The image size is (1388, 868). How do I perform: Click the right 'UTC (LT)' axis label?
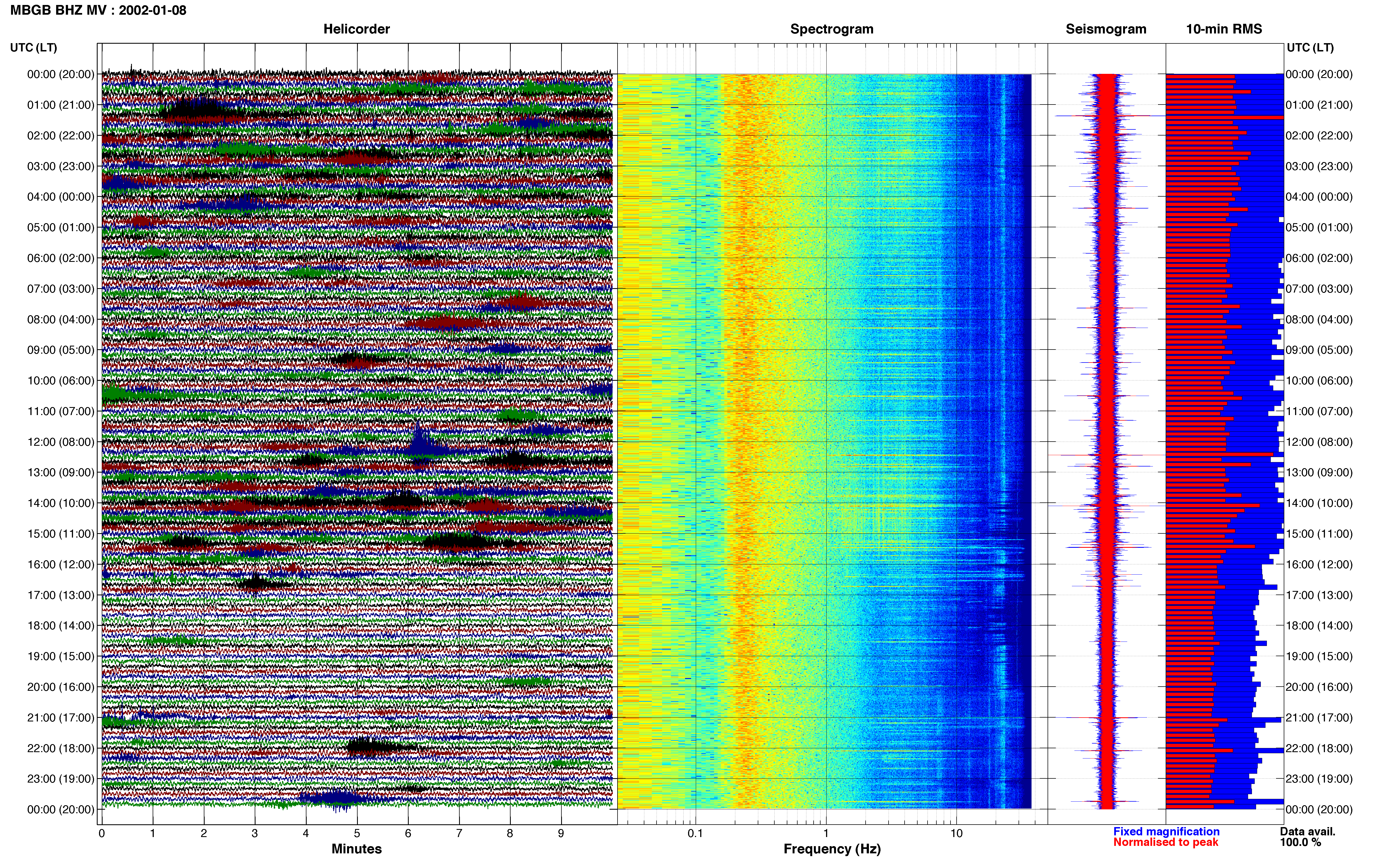click(1310, 47)
